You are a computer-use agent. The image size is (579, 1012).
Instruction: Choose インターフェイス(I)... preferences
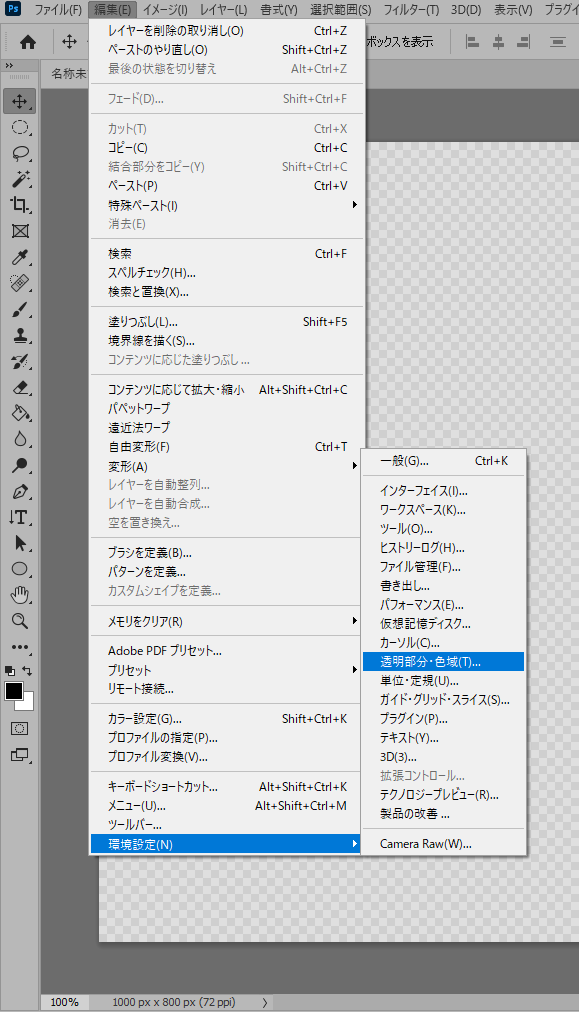(443, 491)
